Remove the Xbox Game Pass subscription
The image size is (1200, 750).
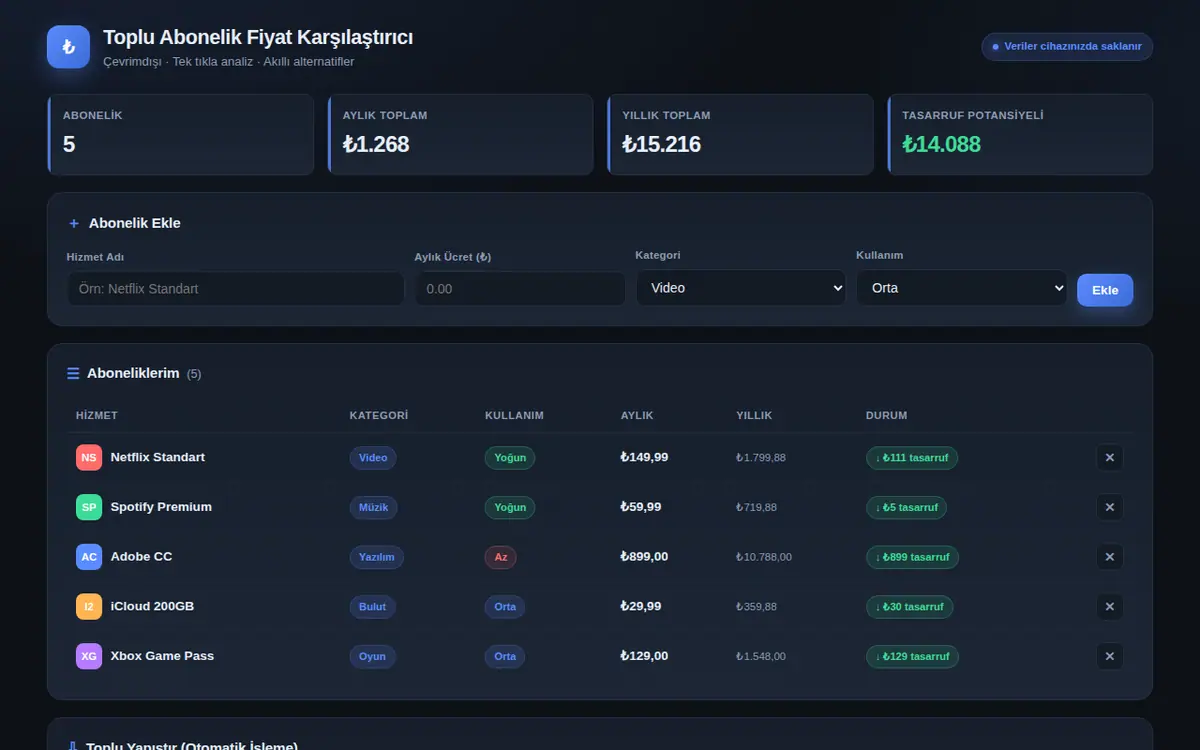pyautogui.click(x=1109, y=656)
